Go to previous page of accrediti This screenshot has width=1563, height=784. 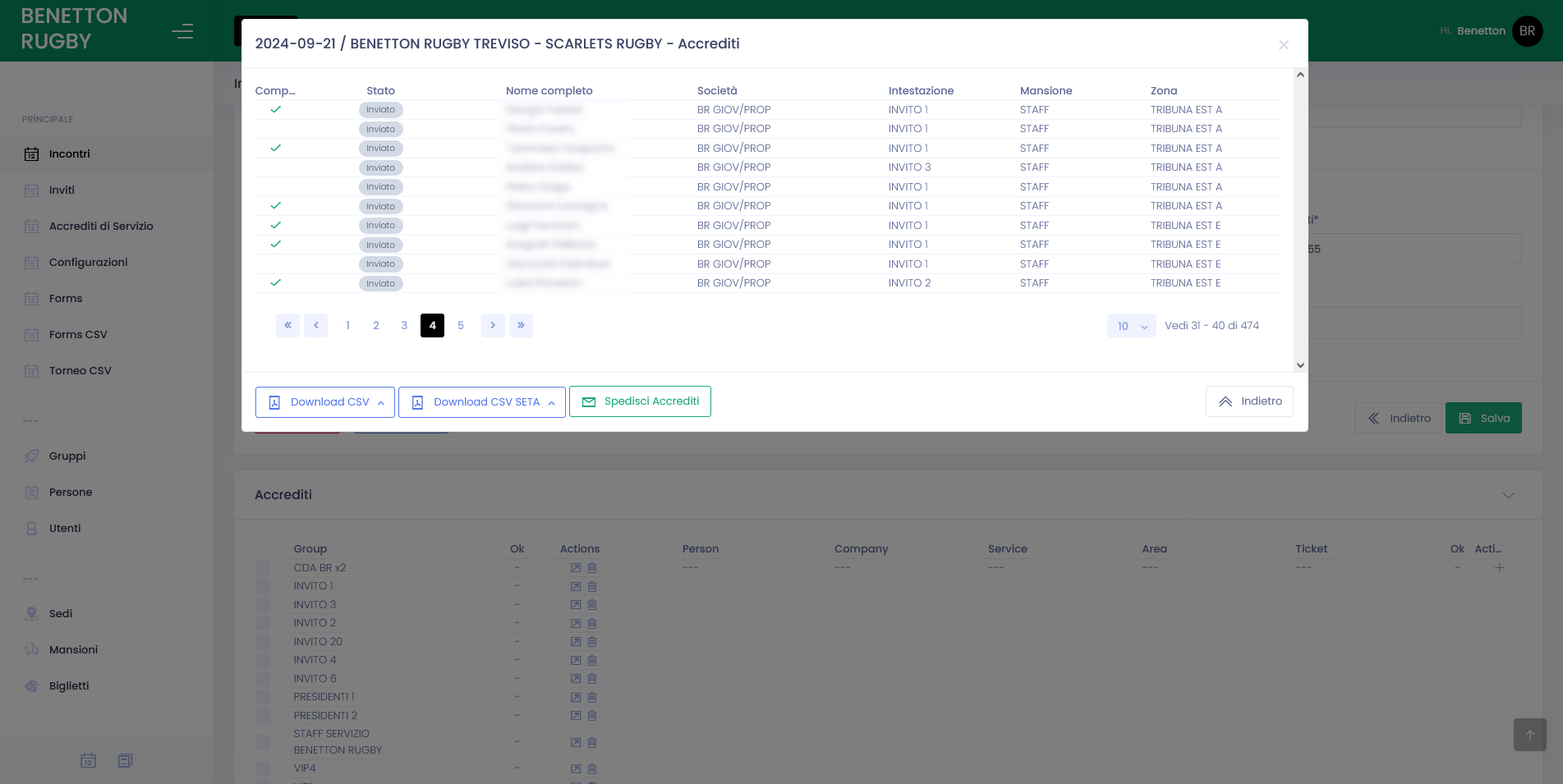(315, 326)
